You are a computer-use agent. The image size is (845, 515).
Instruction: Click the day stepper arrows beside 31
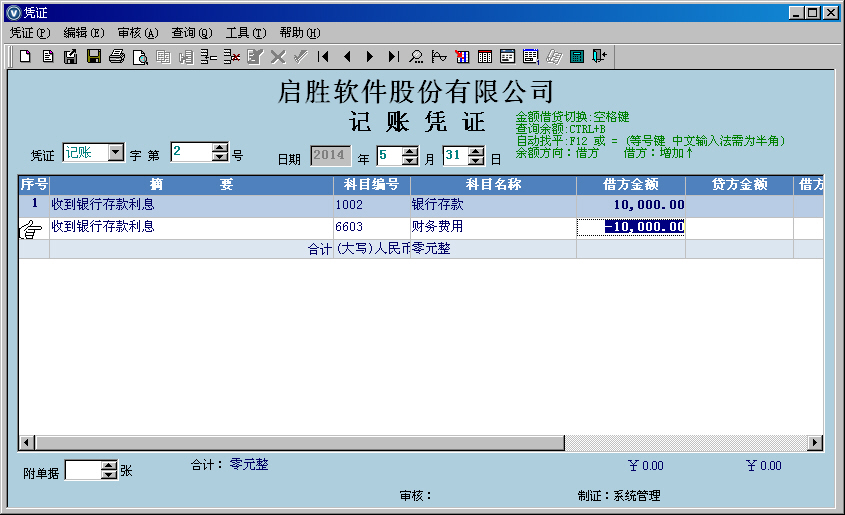(x=476, y=156)
